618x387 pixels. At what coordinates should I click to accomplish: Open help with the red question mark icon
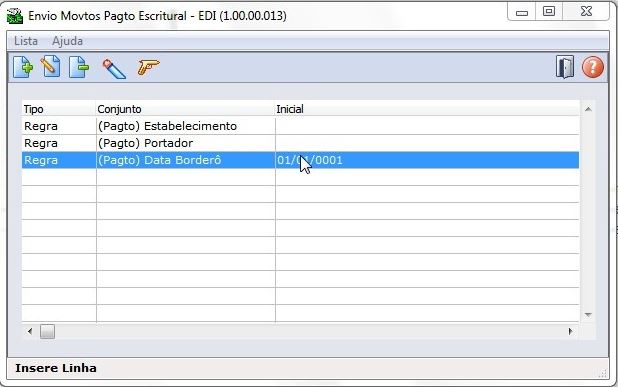(593, 67)
